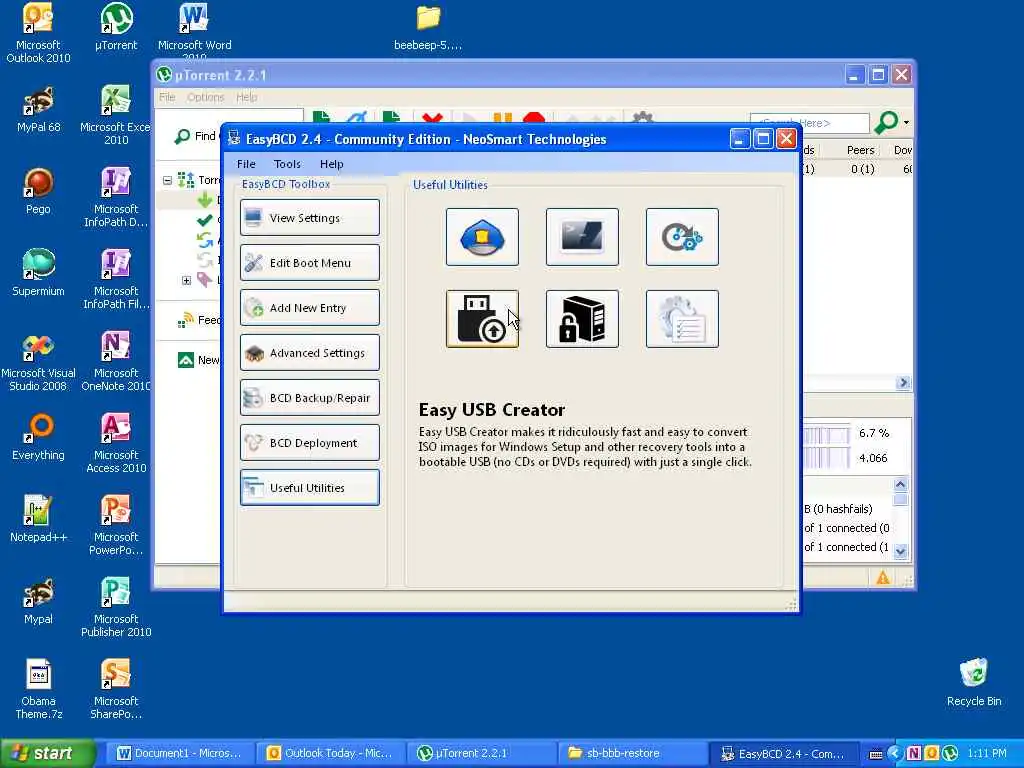
Task: Click the uTorrent log scrollbar down arrow
Action: tap(901, 551)
